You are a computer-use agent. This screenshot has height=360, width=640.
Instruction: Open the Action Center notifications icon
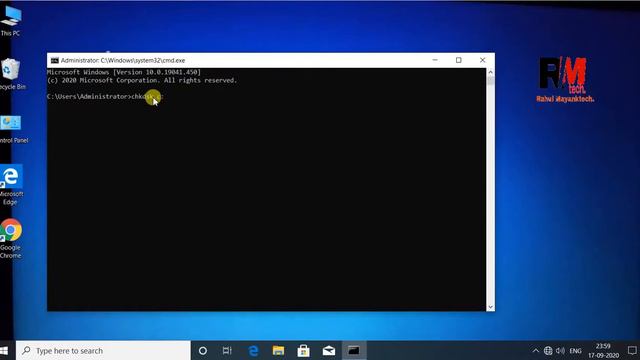(x=632, y=351)
